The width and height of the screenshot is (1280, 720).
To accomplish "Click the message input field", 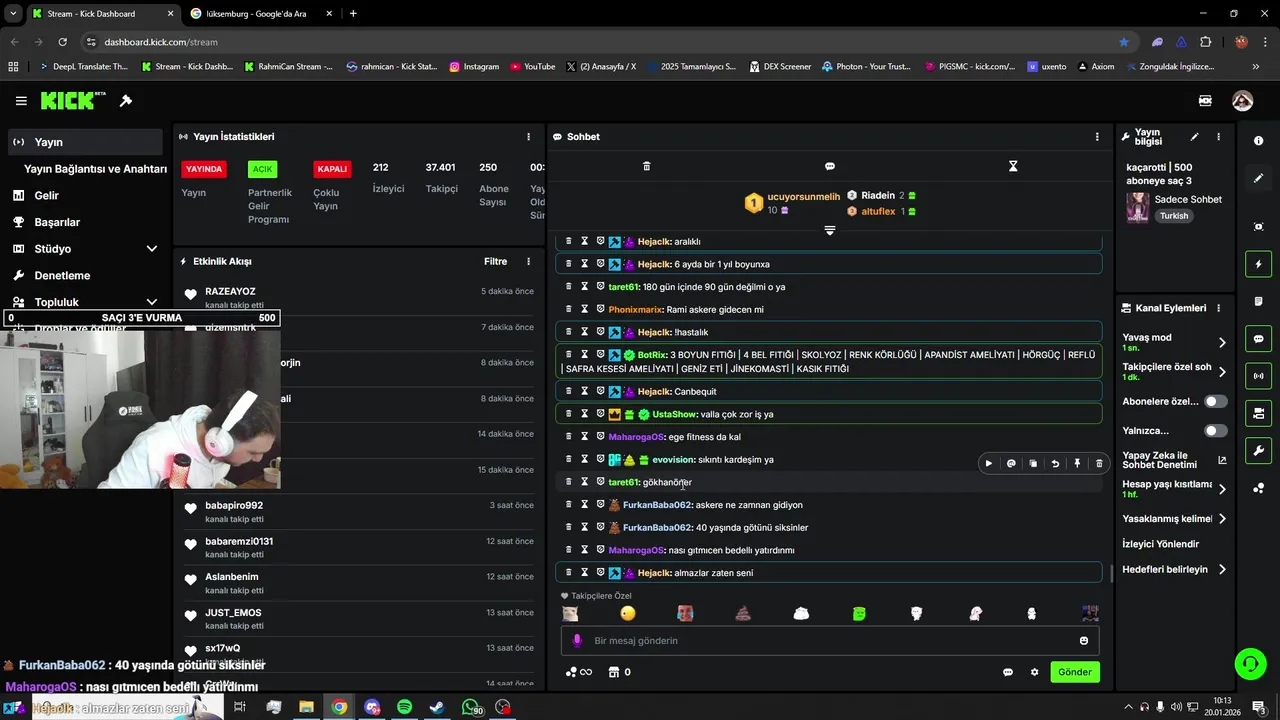I will pyautogui.click(x=830, y=641).
